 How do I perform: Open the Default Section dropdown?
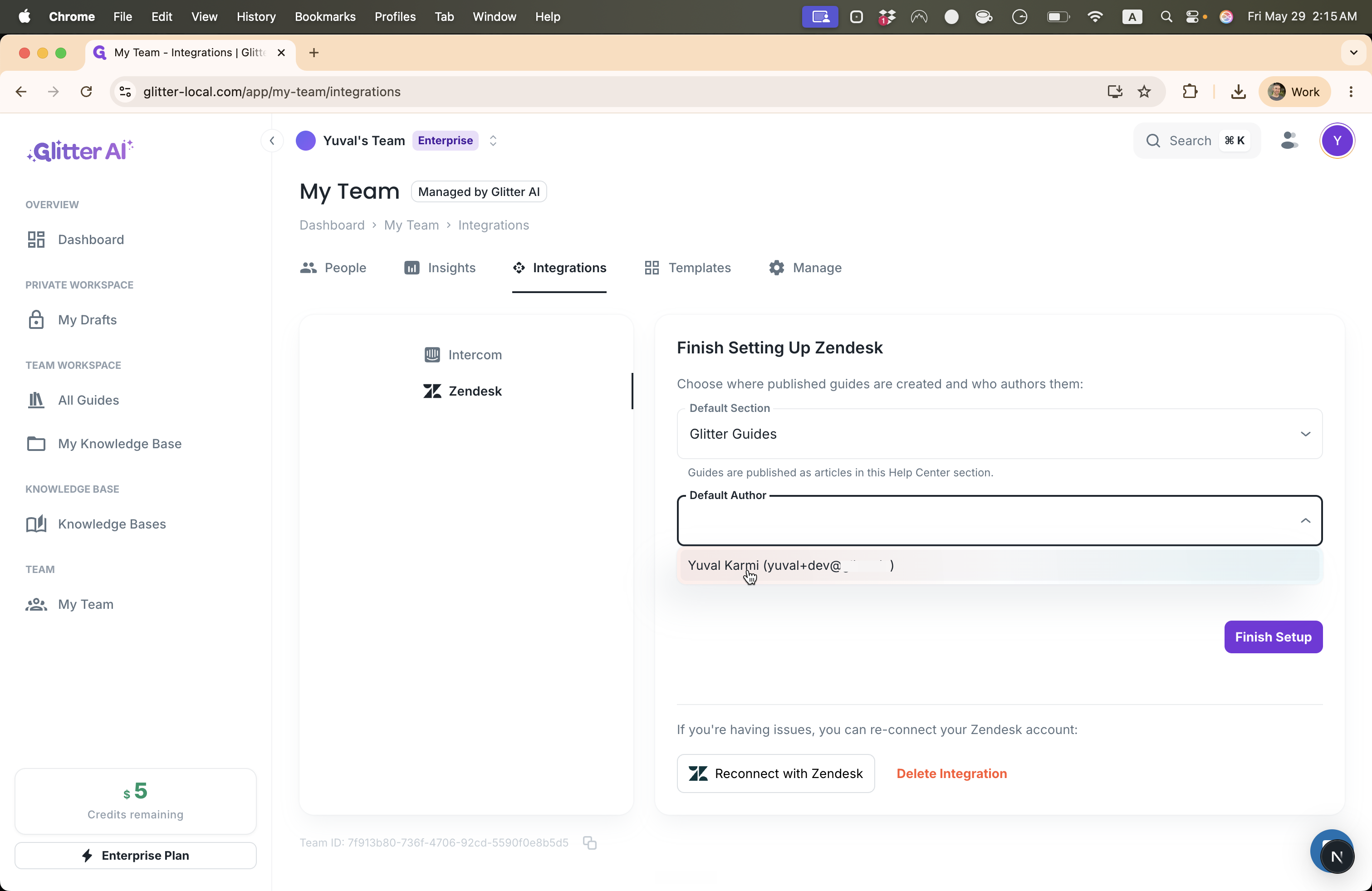point(999,434)
